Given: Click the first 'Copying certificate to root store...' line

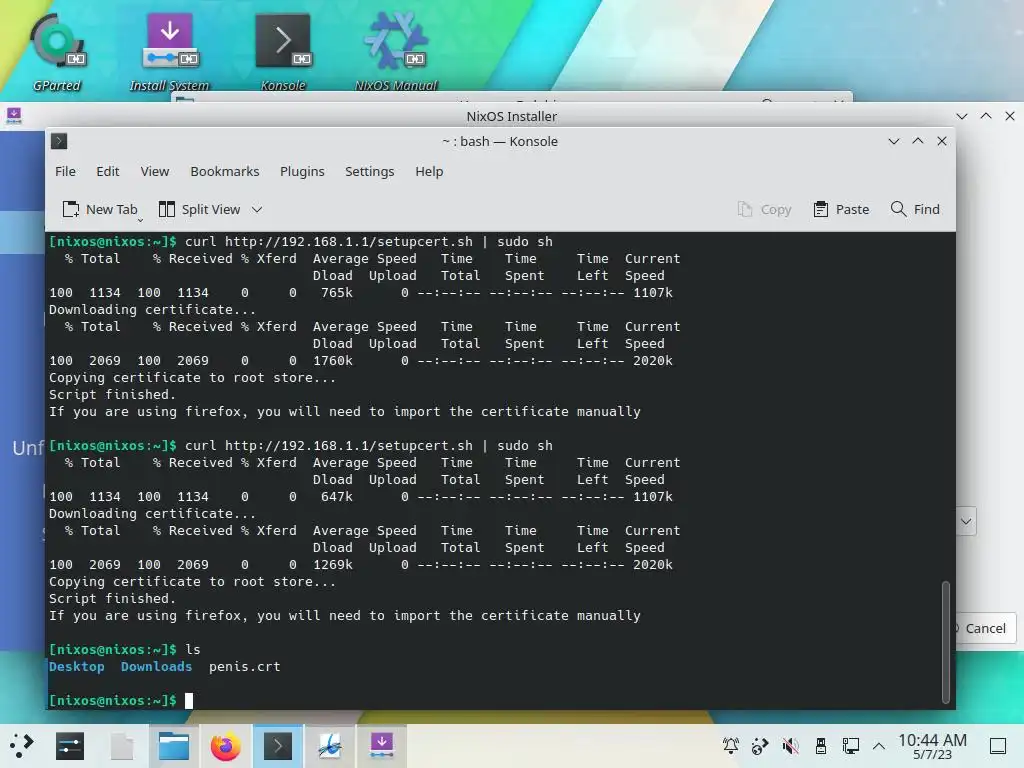Looking at the screenshot, I should tap(193, 377).
